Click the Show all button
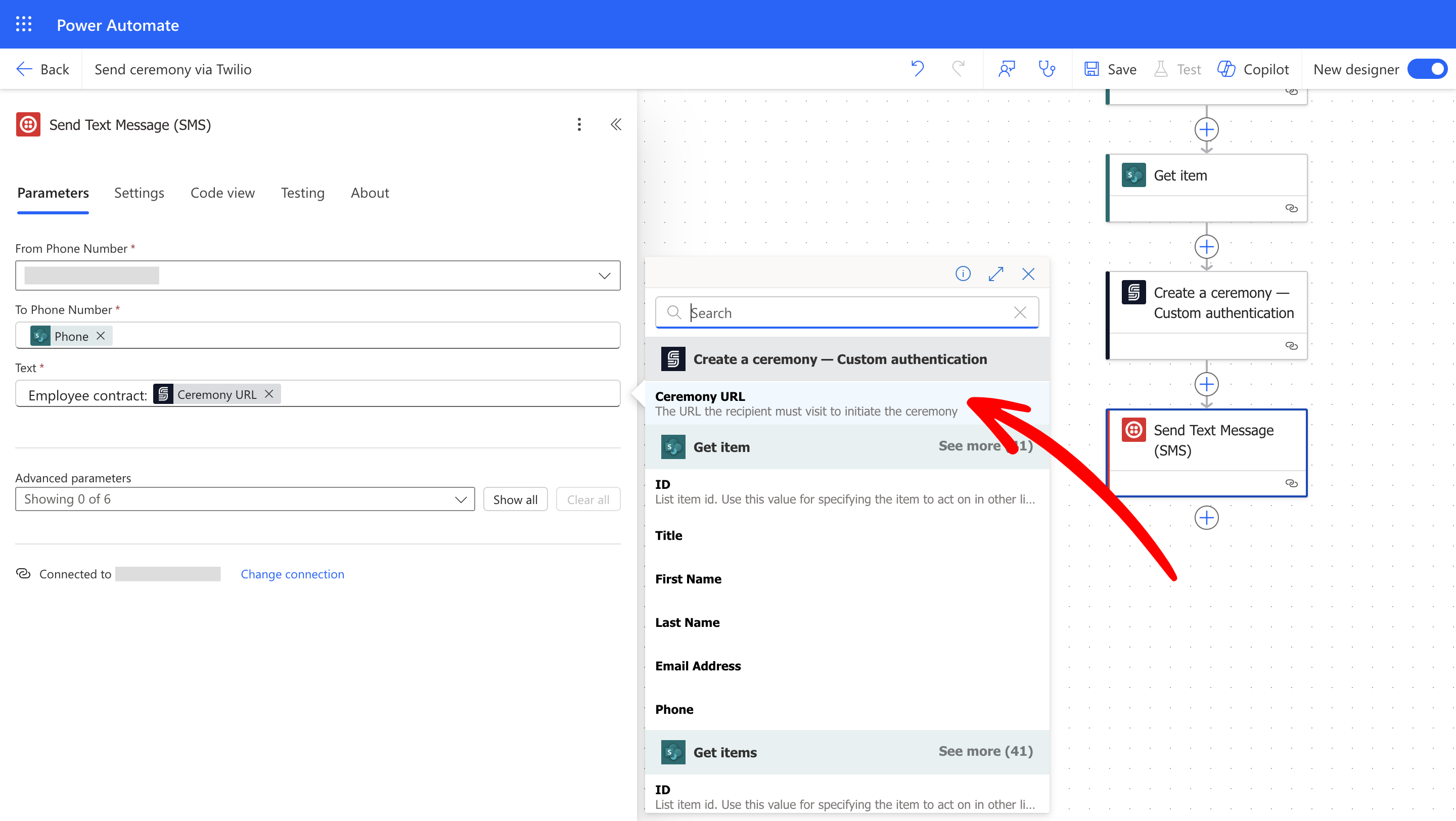1456x821 pixels. tap(515, 499)
